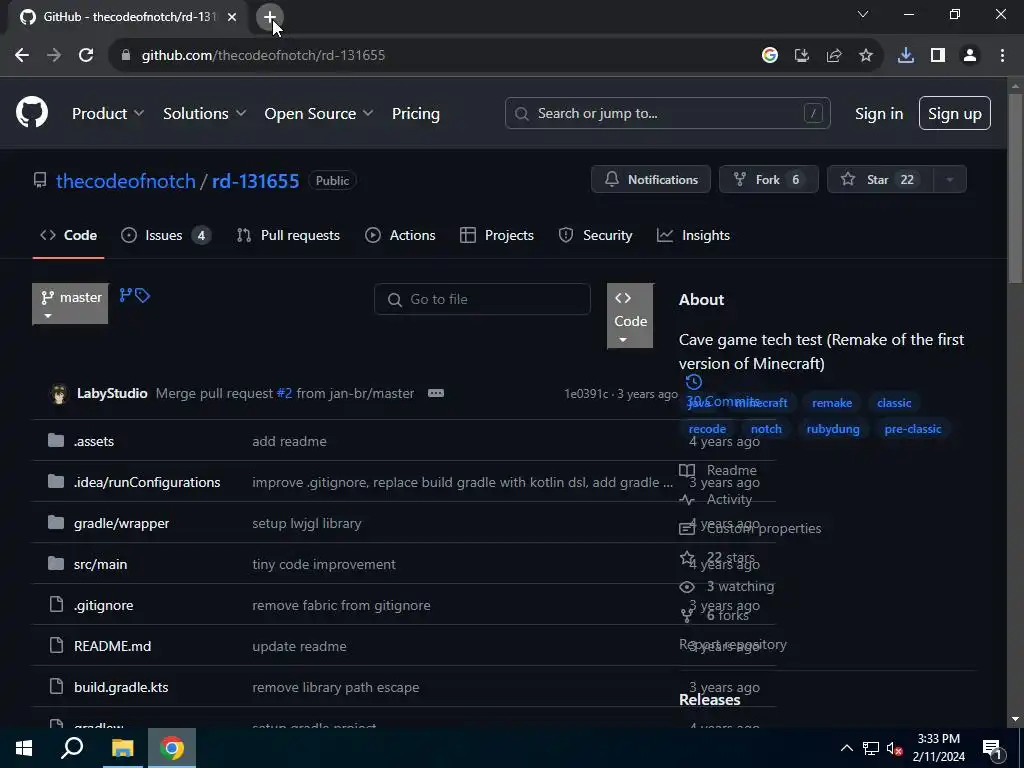Click the recode topic tag
The image size is (1024, 768).
click(707, 429)
